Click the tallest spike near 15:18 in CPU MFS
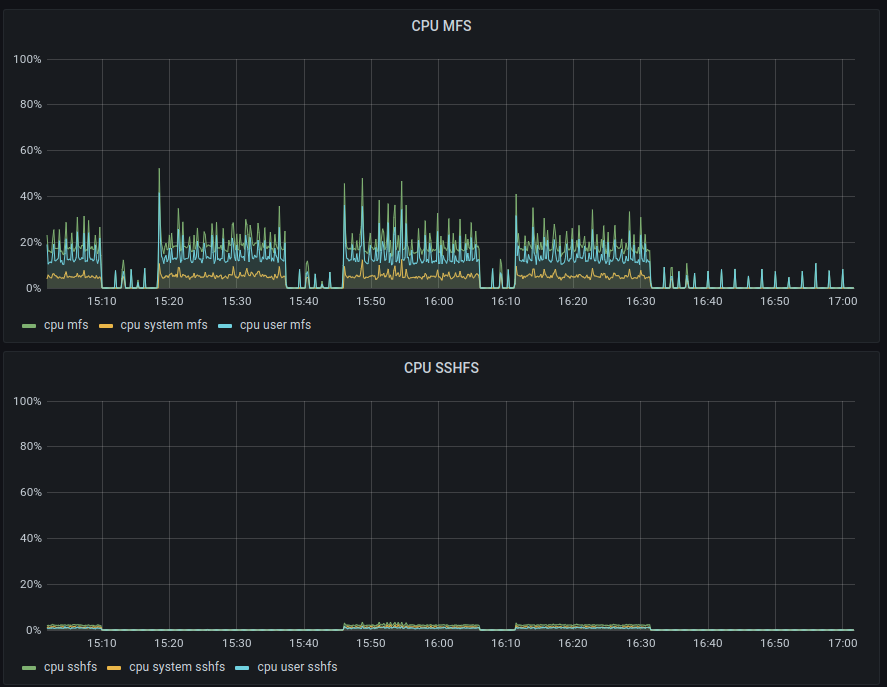 click(x=159, y=172)
